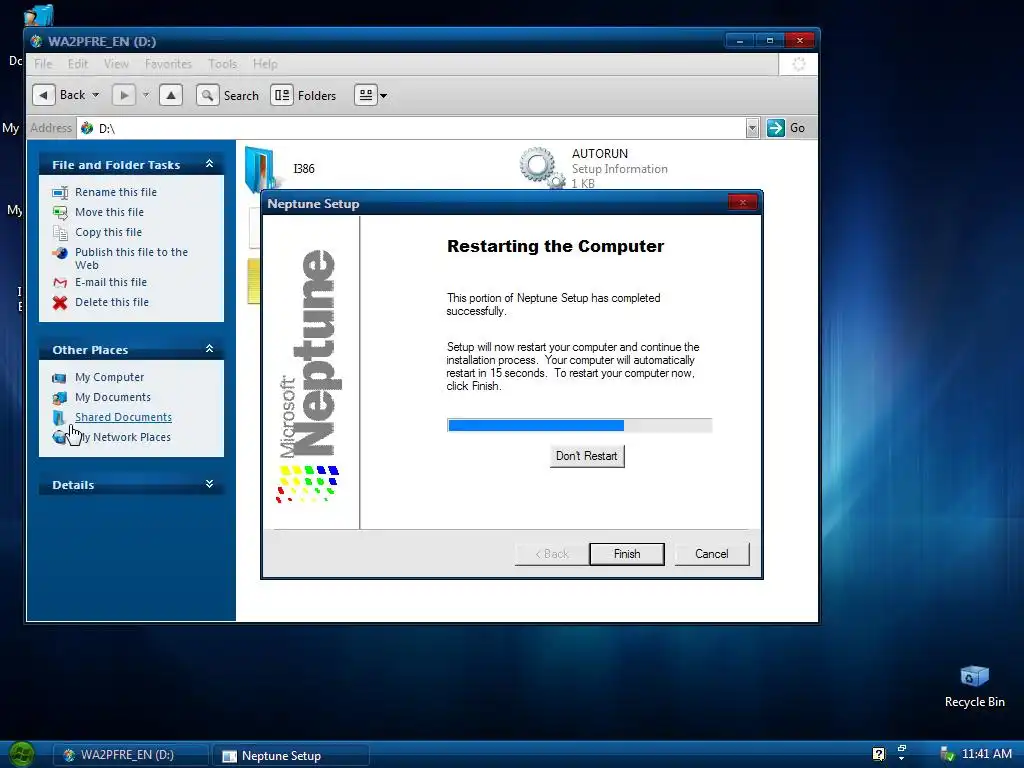The height and width of the screenshot is (768, 1024).
Task: Click the Copy this file icon
Action: [x=60, y=232]
